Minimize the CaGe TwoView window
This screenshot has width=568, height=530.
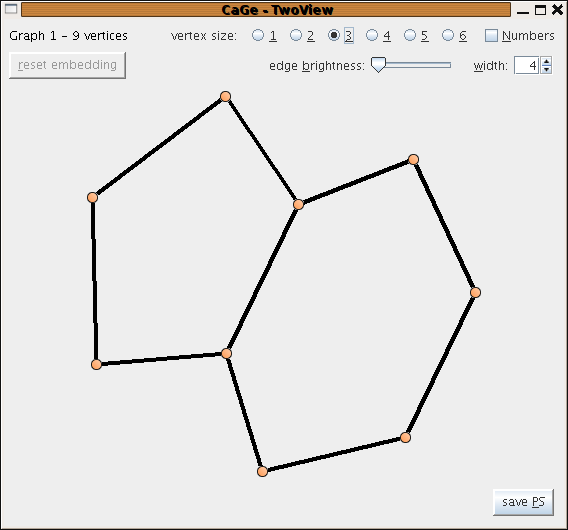pos(523,11)
